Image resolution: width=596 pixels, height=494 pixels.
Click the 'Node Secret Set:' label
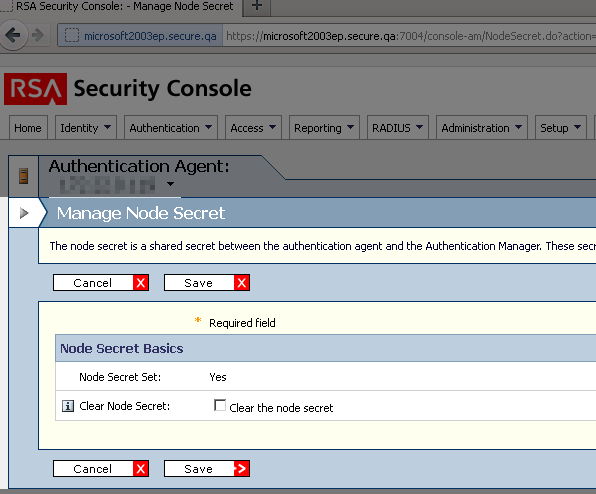tap(120, 377)
